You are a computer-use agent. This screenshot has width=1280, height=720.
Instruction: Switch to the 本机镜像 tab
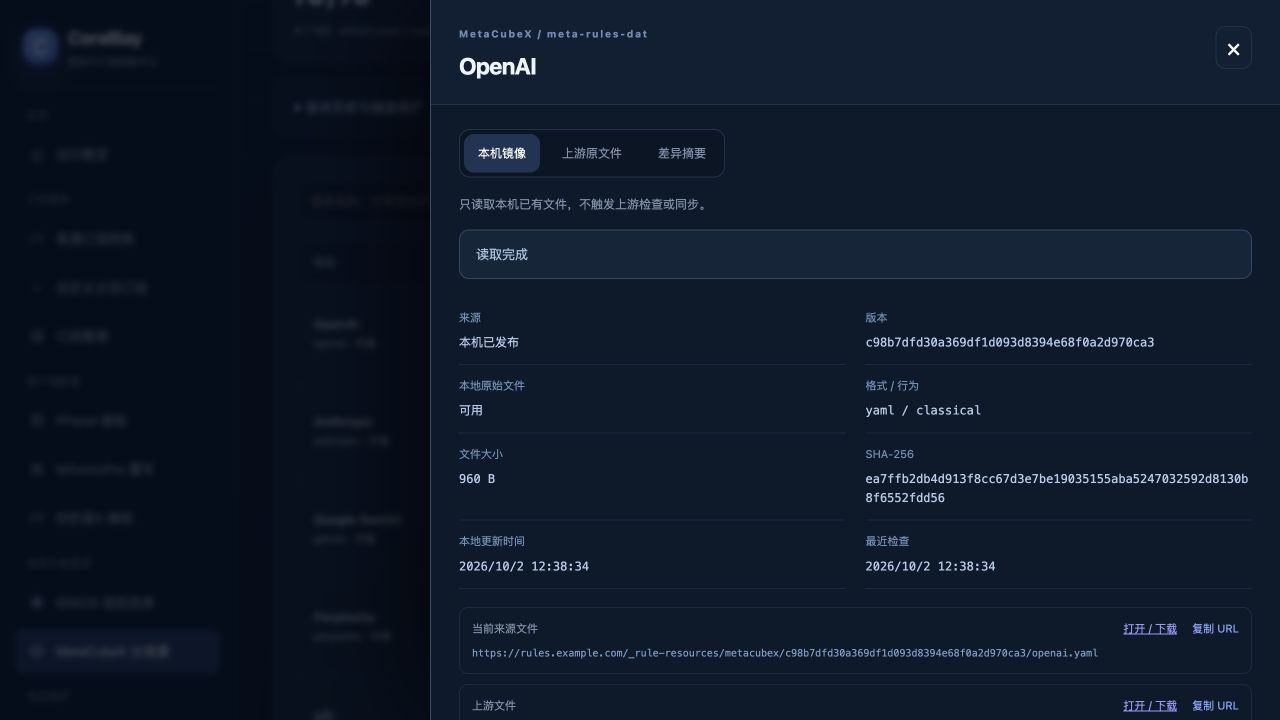coord(502,153)
